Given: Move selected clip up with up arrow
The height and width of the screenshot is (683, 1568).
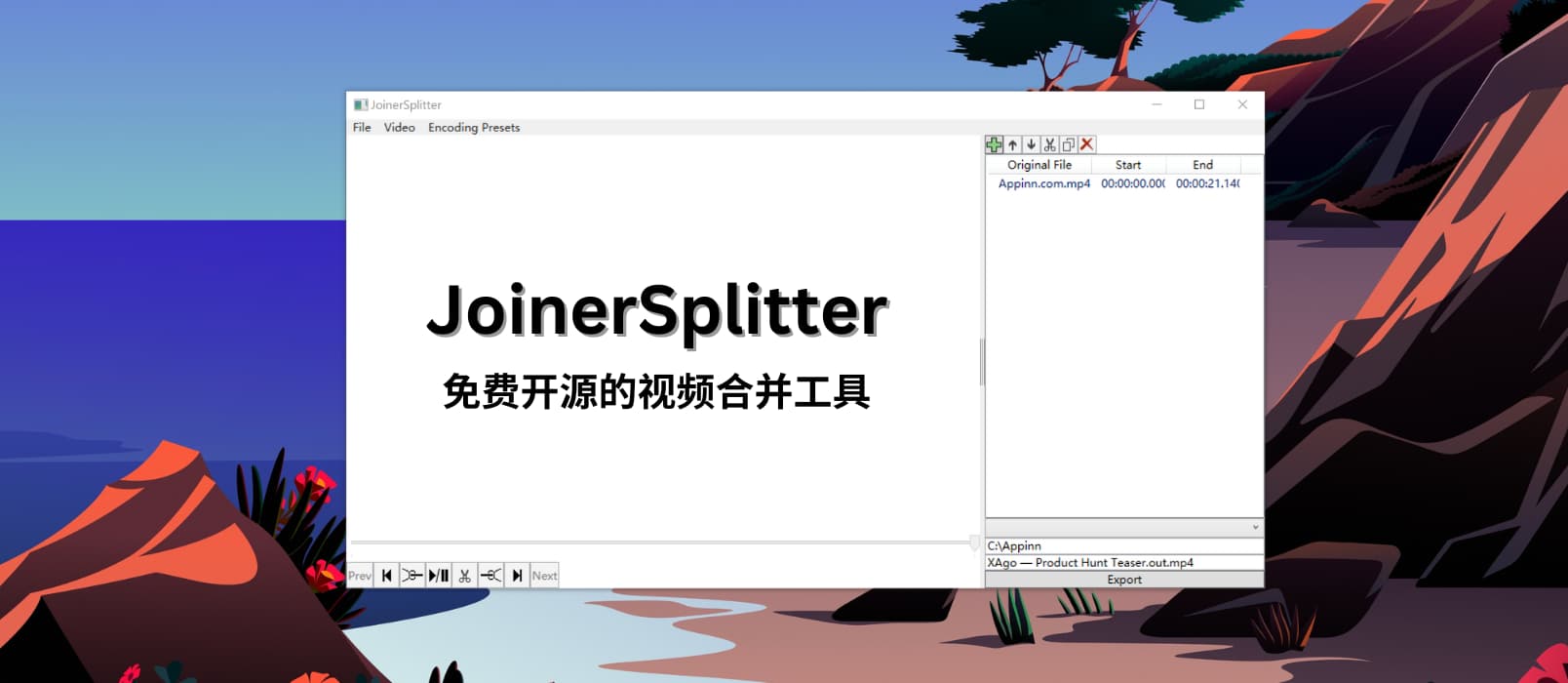Looking at the screenshot, I should (x=1012, y=144).
